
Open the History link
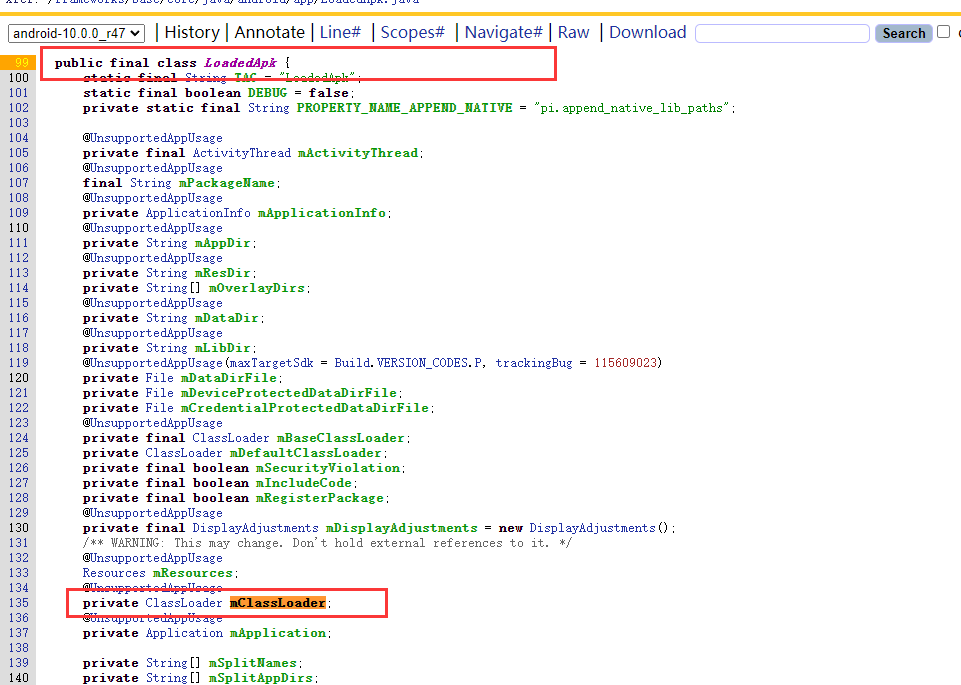[x=192, y=32]
